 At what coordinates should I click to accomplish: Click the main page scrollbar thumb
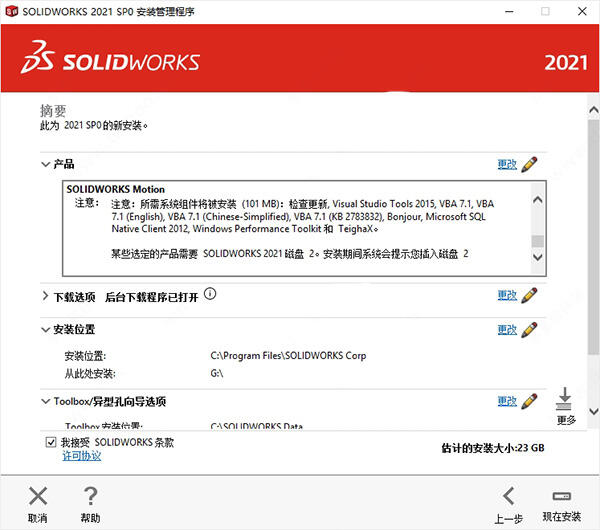coord(593,237)
